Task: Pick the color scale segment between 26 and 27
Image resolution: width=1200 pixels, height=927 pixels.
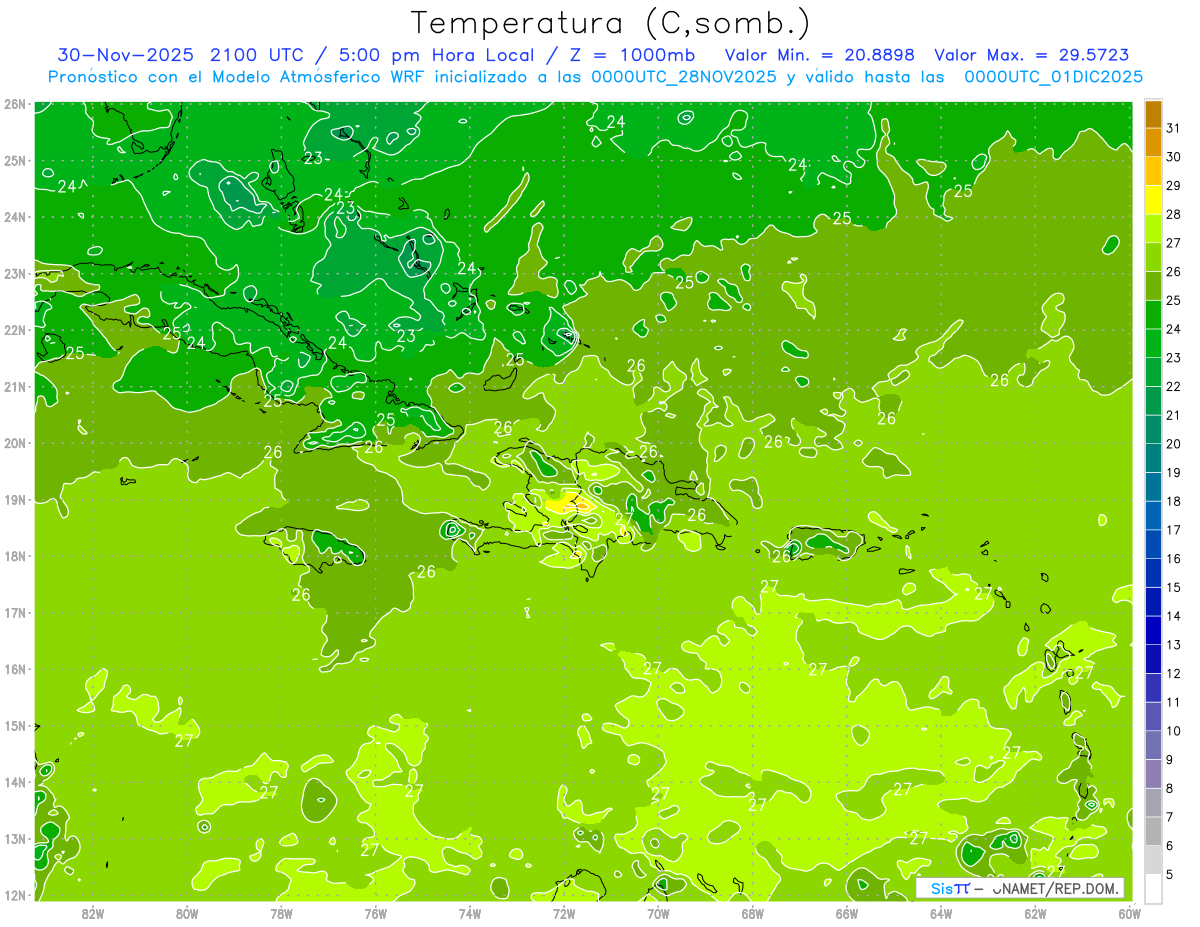Action: point(1153,257)
